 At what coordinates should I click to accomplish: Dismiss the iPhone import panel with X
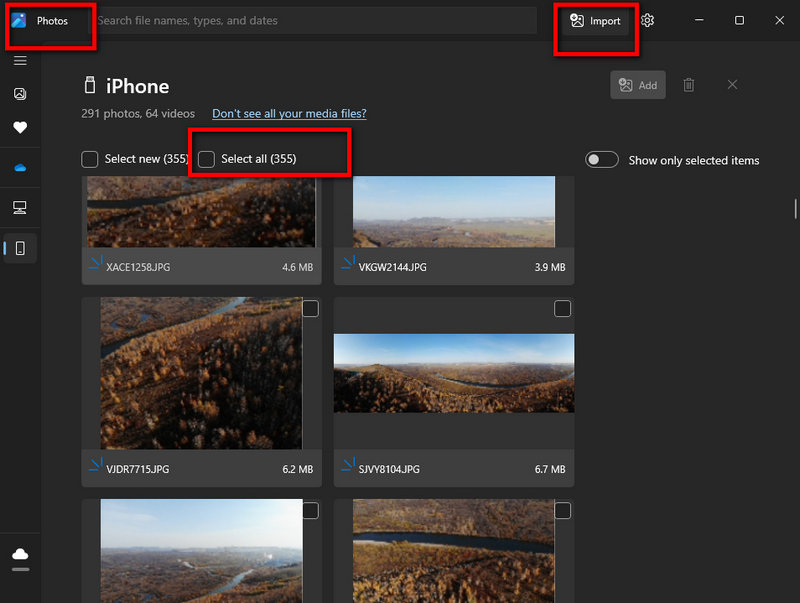tap(732, 85)
